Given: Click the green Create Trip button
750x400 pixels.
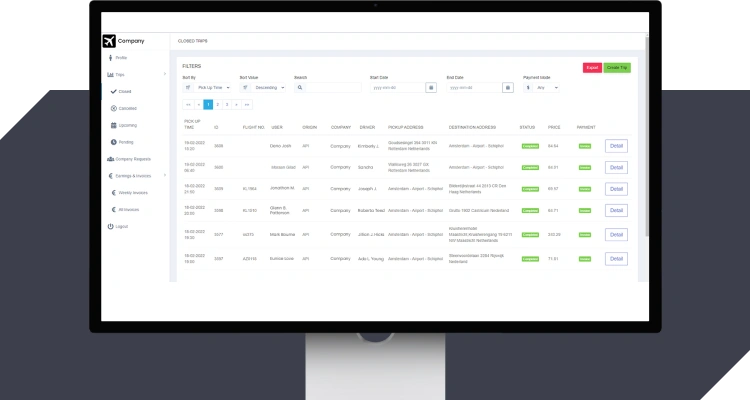Looking at the screenshot, I should click(617, 68).
